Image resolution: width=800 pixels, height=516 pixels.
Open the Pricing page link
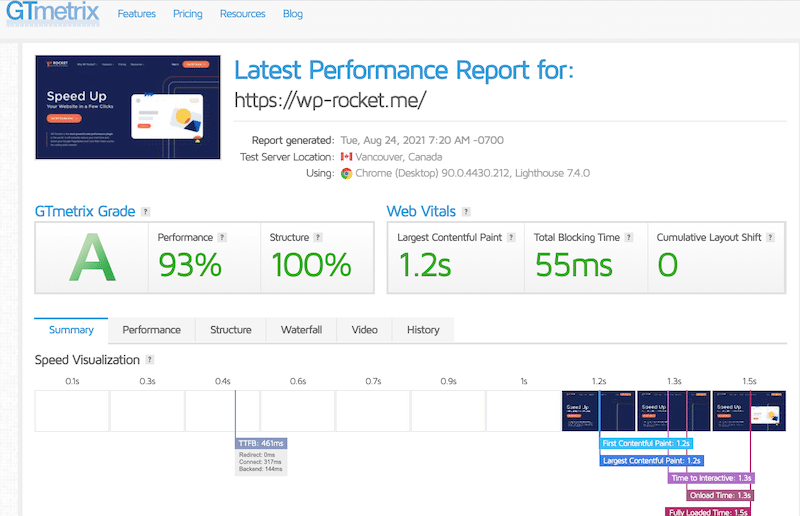pyautogui.click(x=188, y=14)
